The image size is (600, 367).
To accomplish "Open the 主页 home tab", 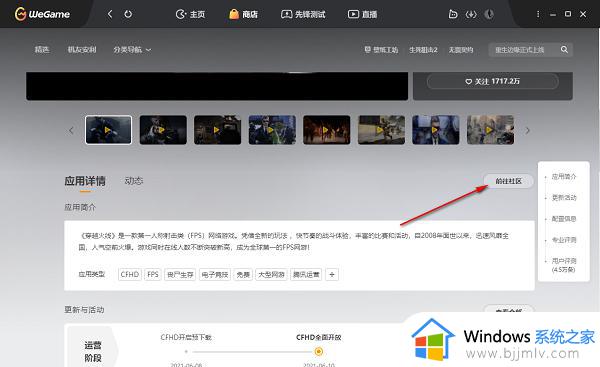I will click(x=190, y=14).
